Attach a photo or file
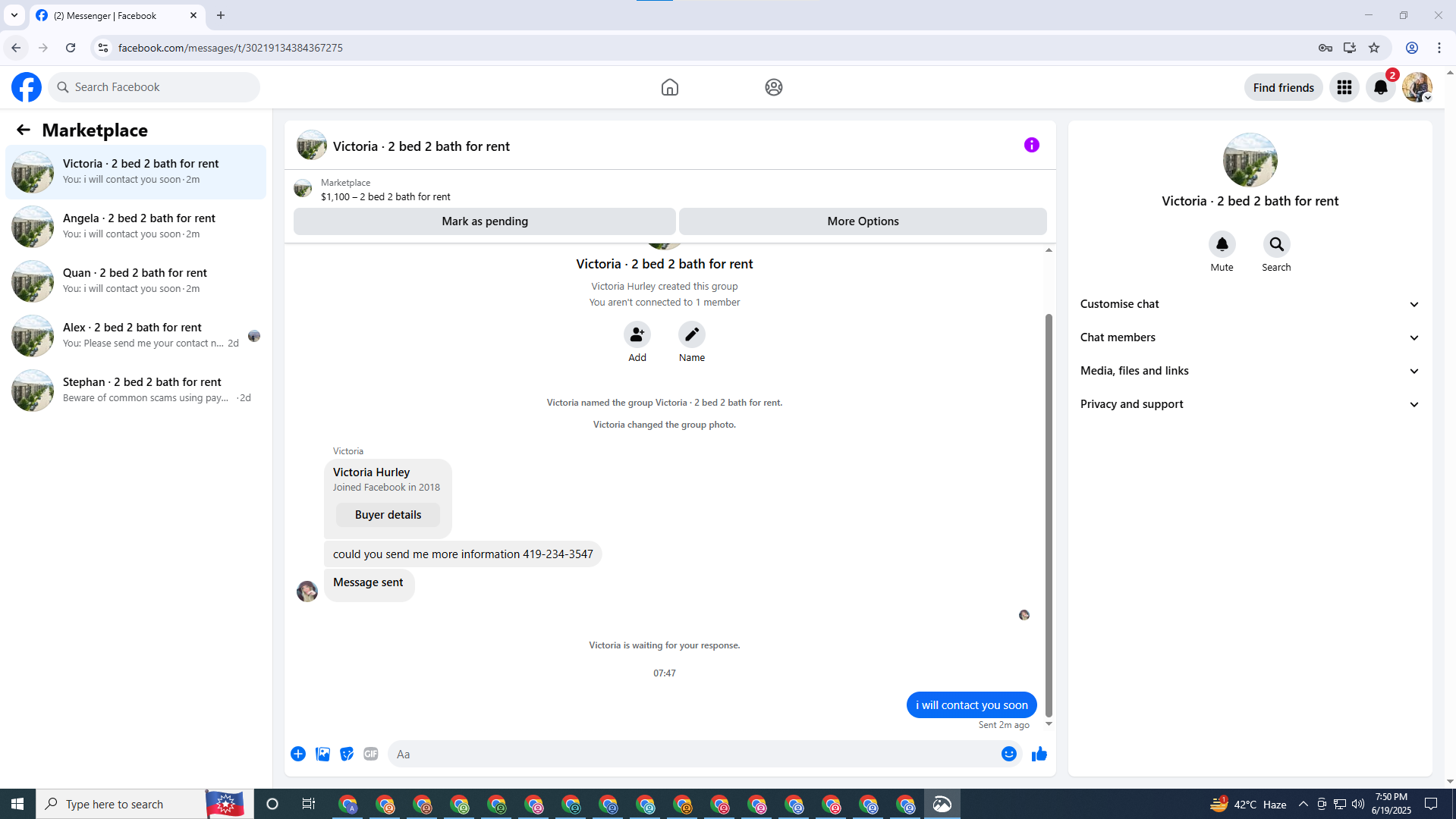The width and height of the screenshot is (1456, 819). click(x=322, y=754)
